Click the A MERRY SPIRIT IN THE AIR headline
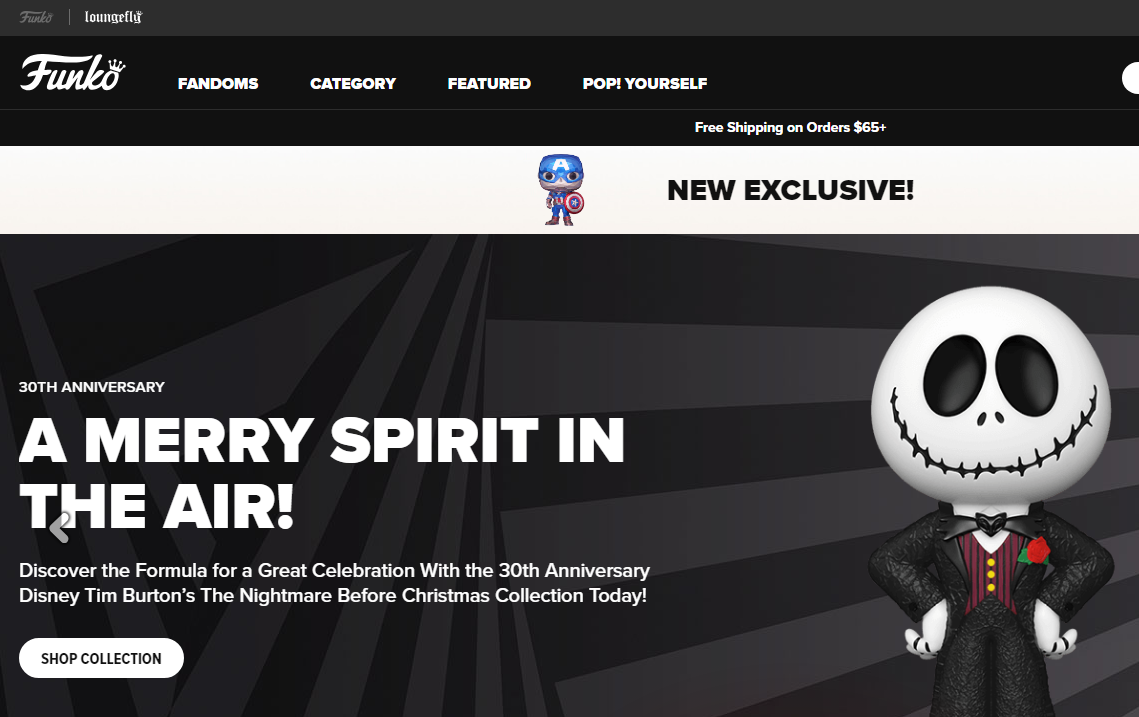Screen dimensions: 1139x717 point(321,473)
